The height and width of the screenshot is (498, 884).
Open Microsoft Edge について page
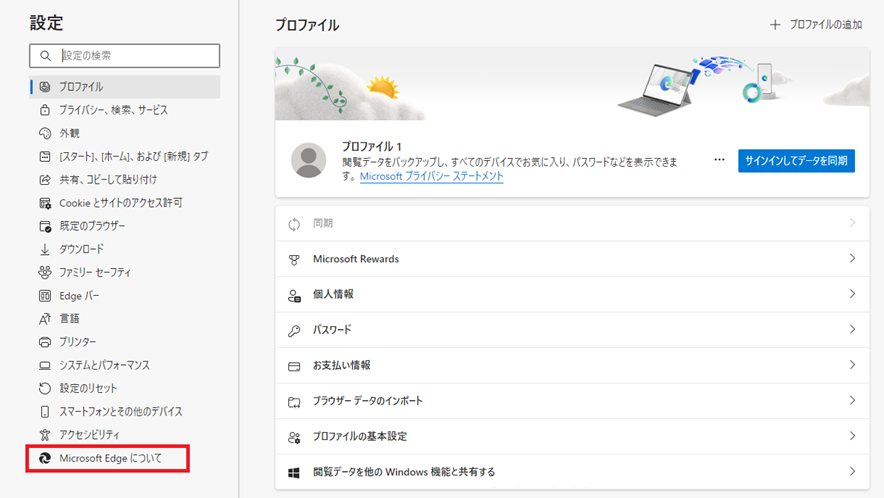108,459
